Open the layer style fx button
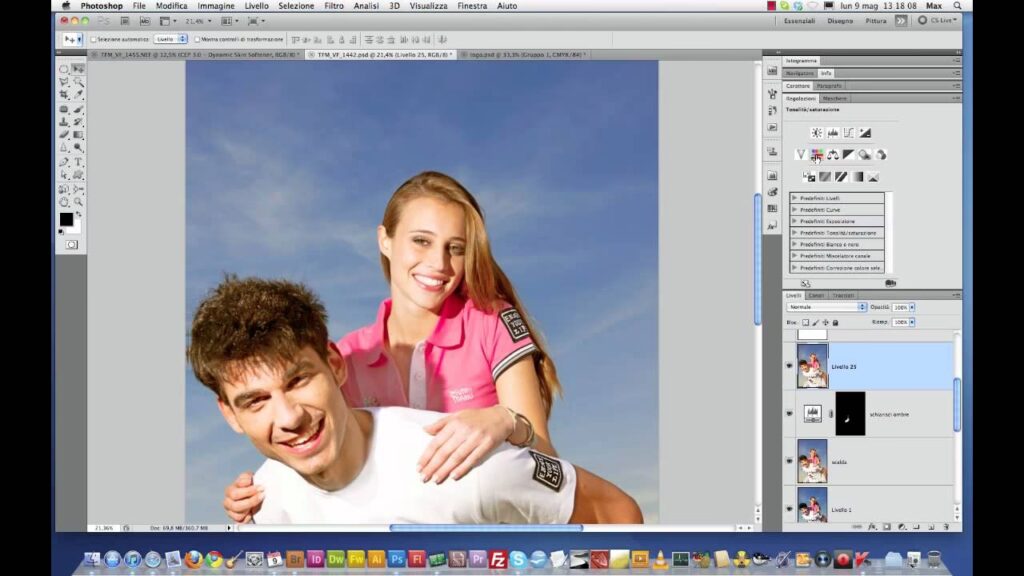1024x576 pixels. point(871,526)
